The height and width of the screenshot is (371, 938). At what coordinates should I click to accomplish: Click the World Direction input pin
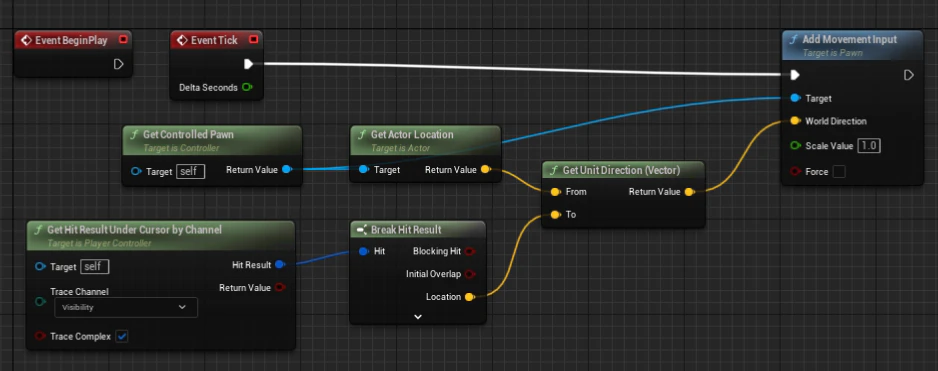(x=795, y=121)
